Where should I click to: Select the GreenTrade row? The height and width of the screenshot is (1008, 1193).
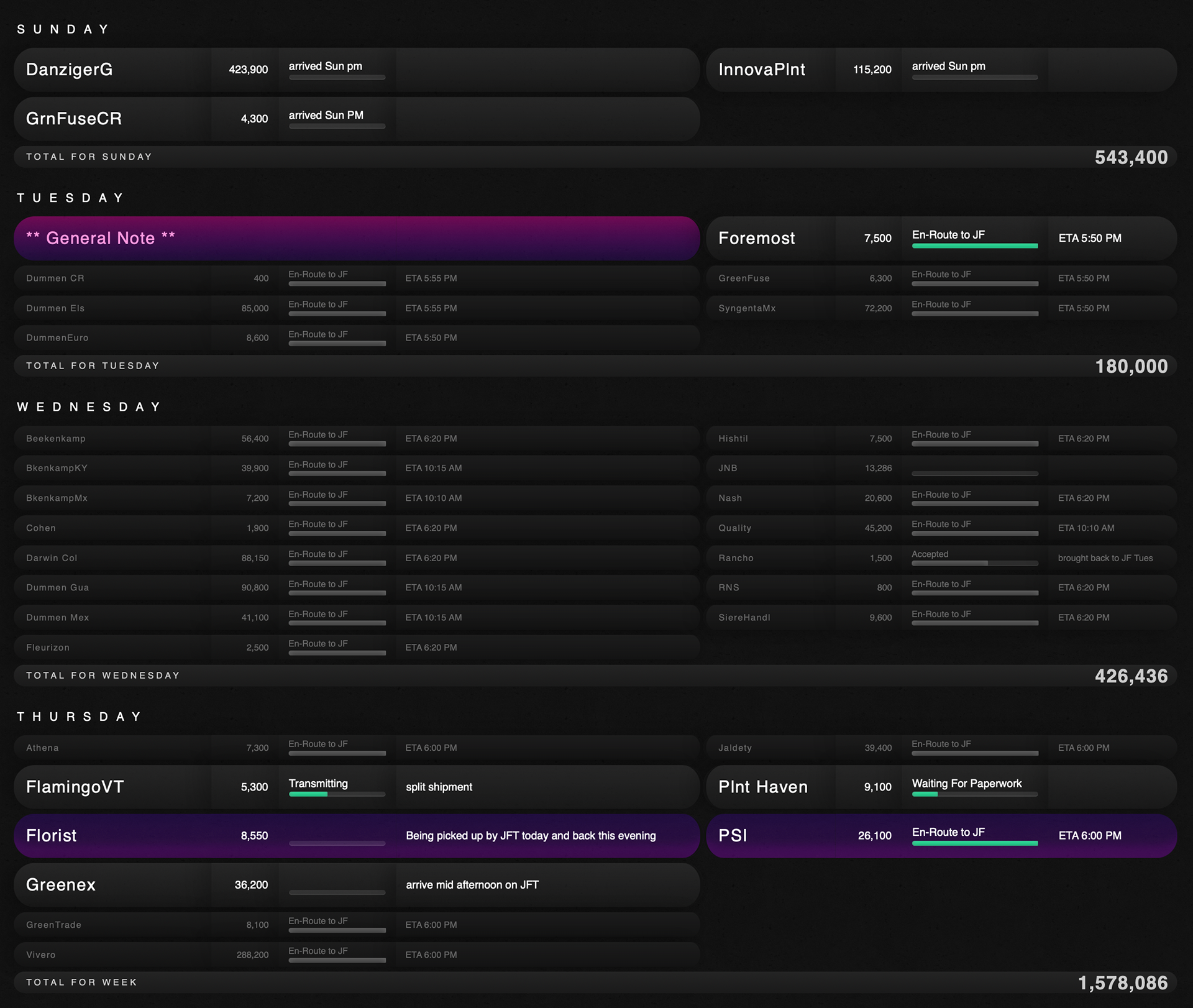click(x=357, y=925)
